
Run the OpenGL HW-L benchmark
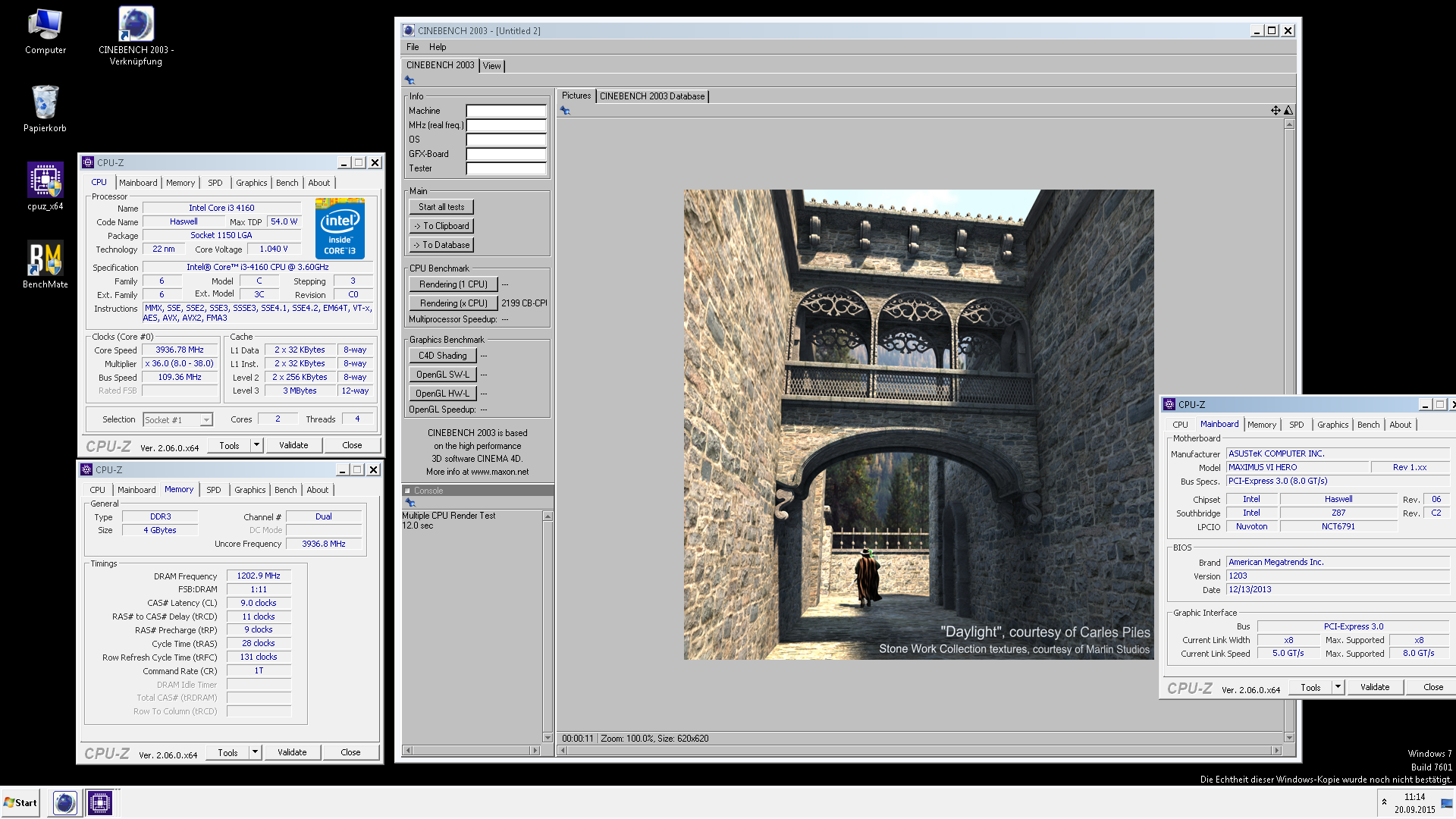443,394
